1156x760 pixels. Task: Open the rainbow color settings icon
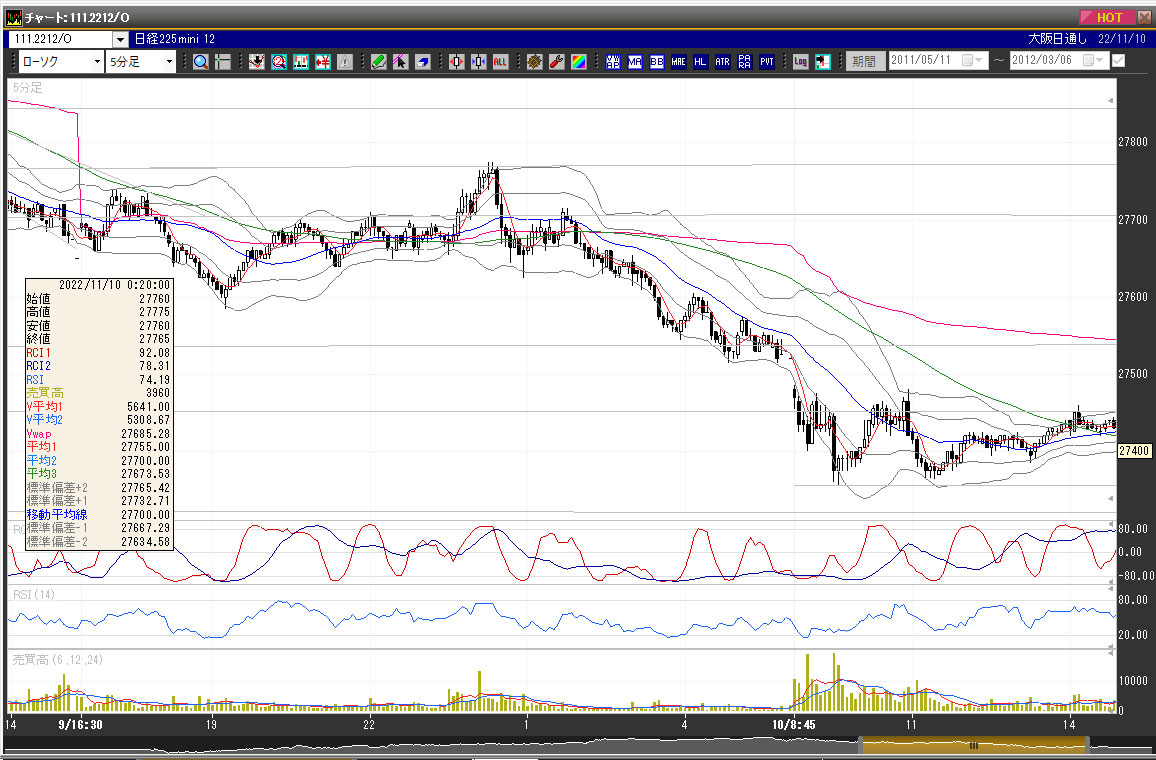[579, 62]
